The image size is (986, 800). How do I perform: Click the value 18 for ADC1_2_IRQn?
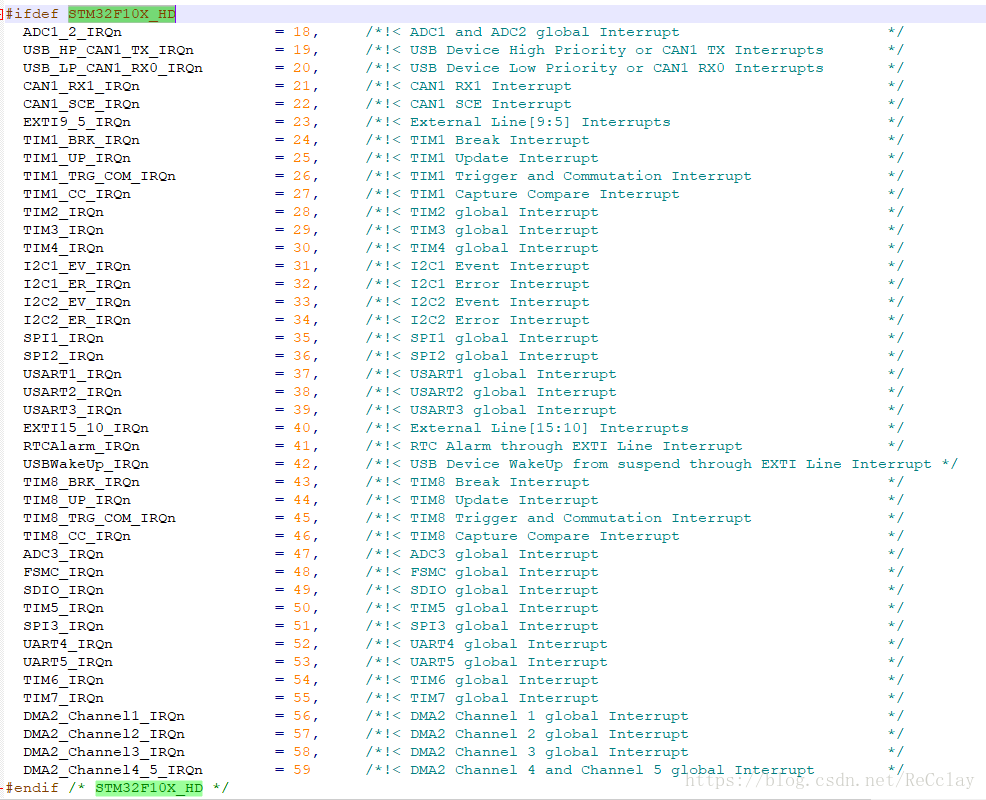[302, 32]
